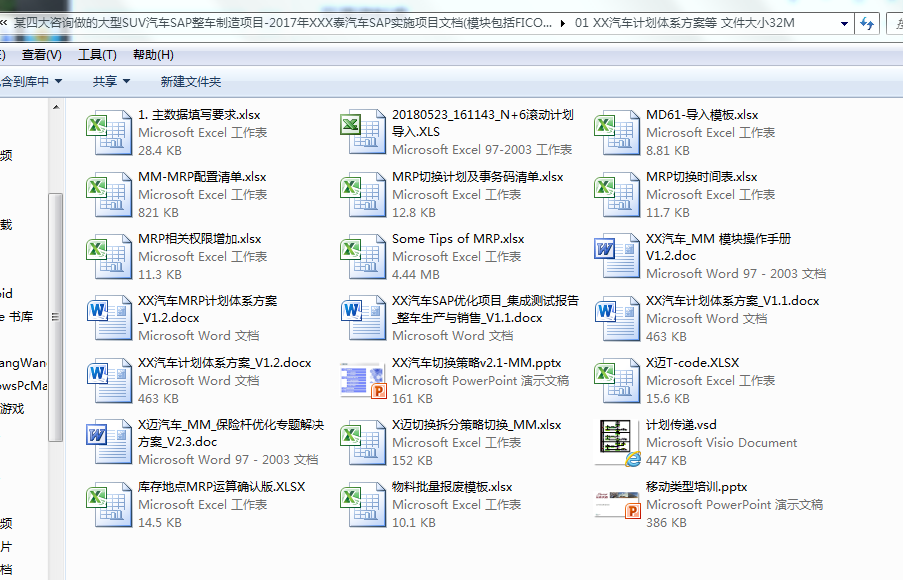Open the 帮助(H) menu
The height and width of the screenshot is (580, 903).
152,55
